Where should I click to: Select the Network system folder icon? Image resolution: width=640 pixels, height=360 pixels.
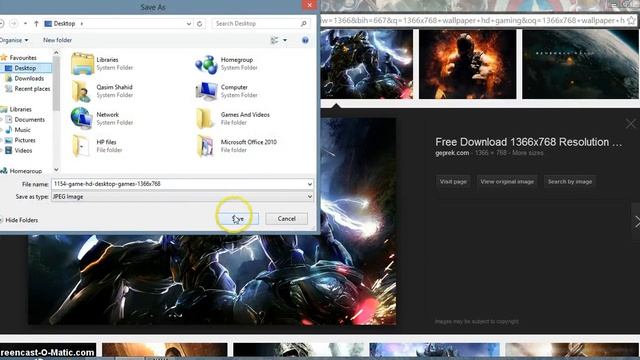click(x=81, y=118)
